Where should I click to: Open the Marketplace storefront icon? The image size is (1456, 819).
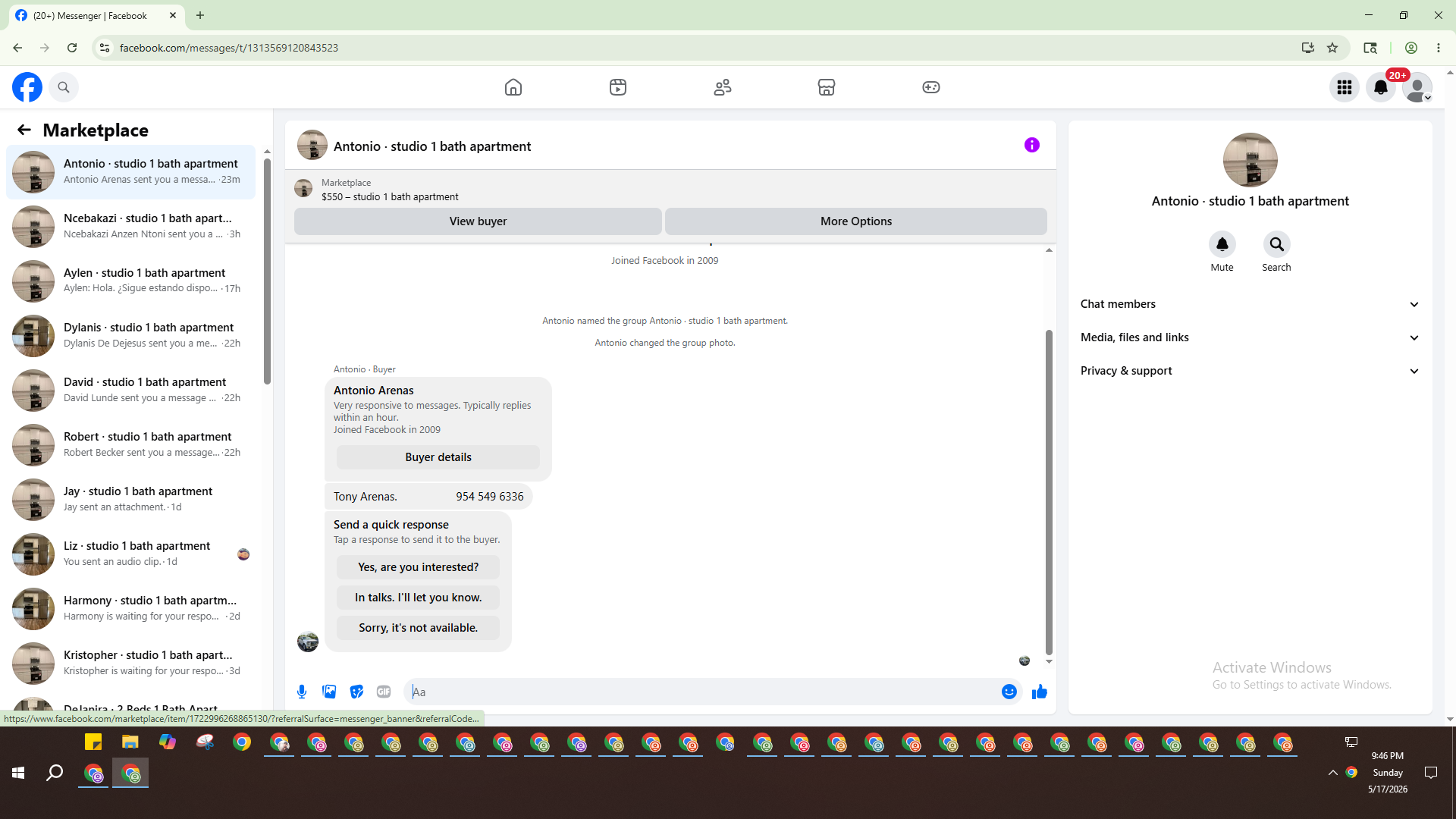827,87
